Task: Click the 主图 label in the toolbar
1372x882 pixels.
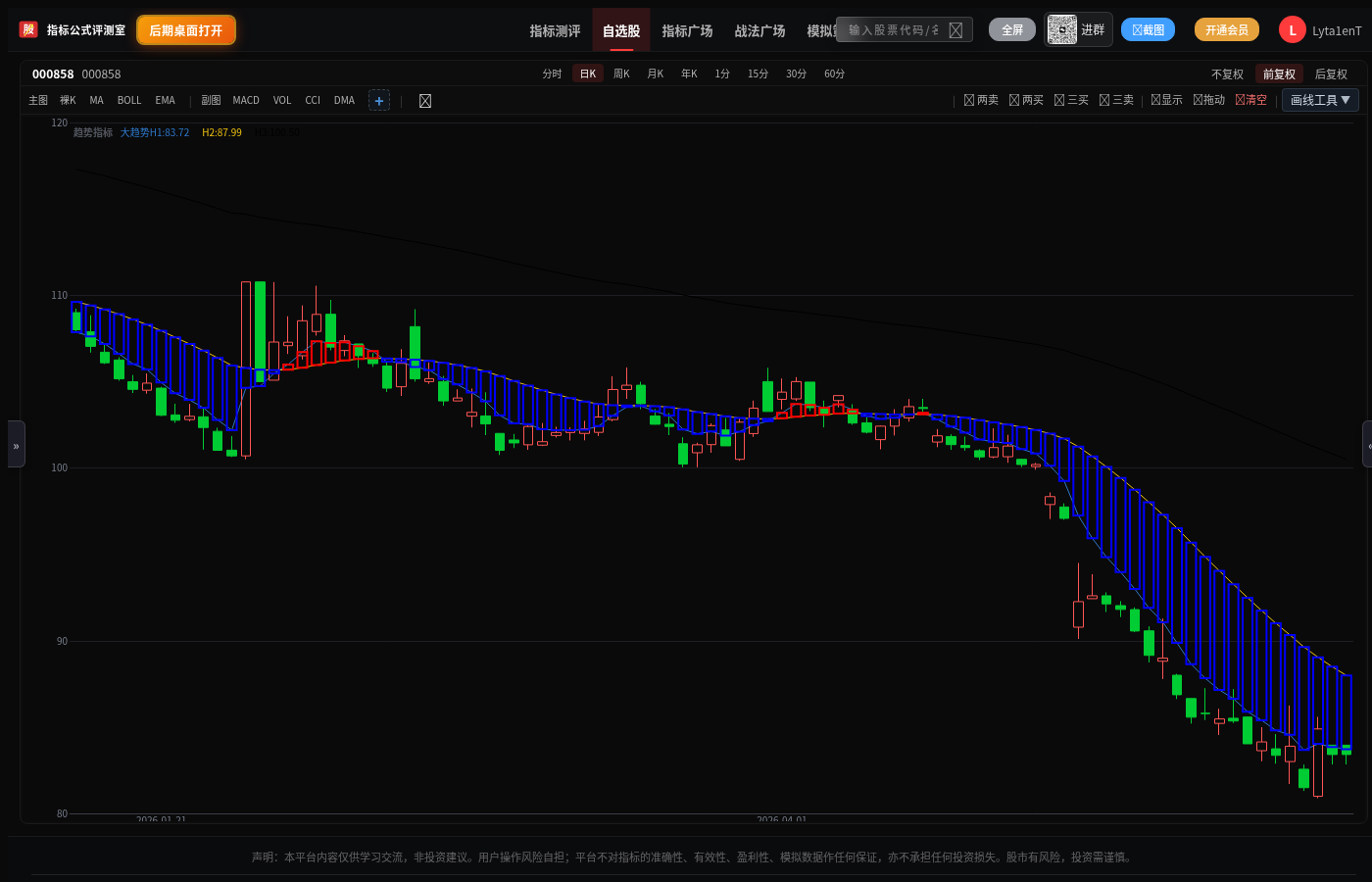Action: 38,100
